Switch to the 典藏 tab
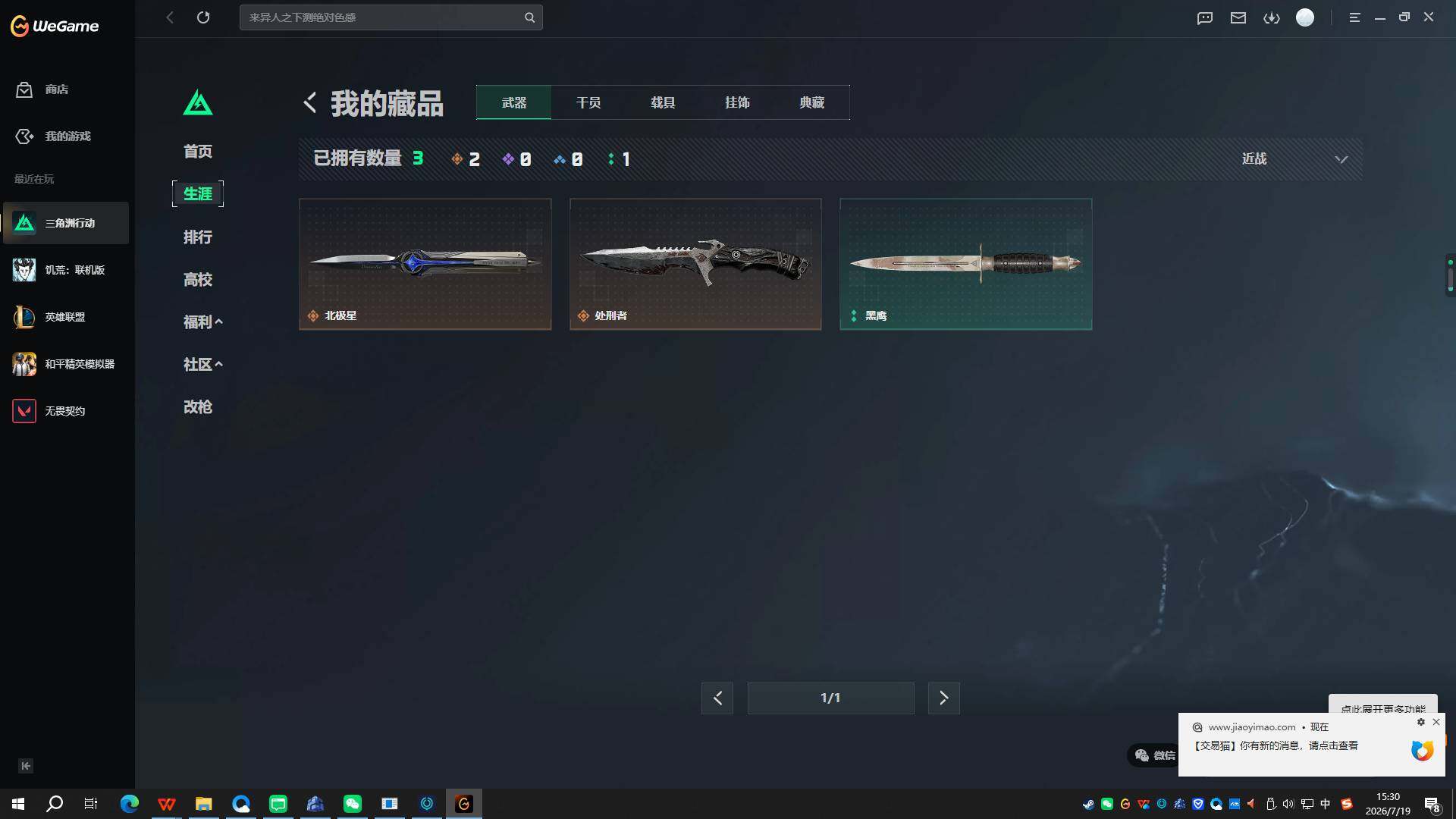 click(x=811, y=102)
